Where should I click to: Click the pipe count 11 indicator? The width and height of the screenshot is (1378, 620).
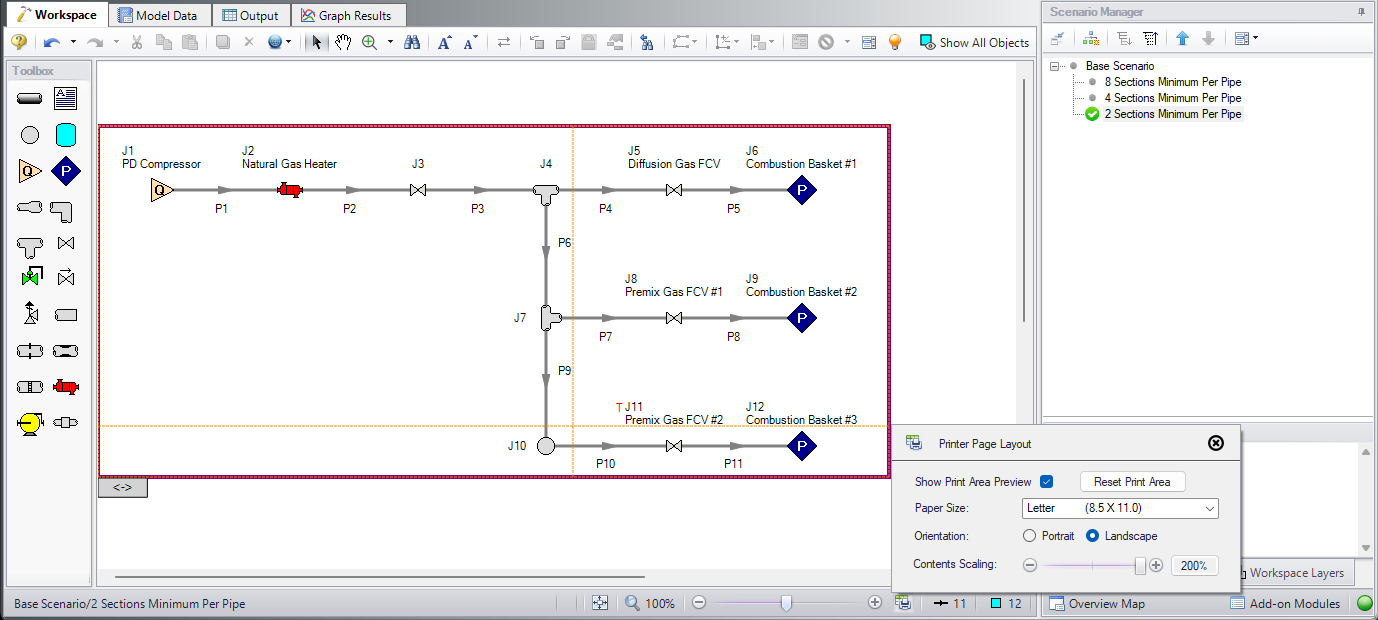[x=950, y=603]
